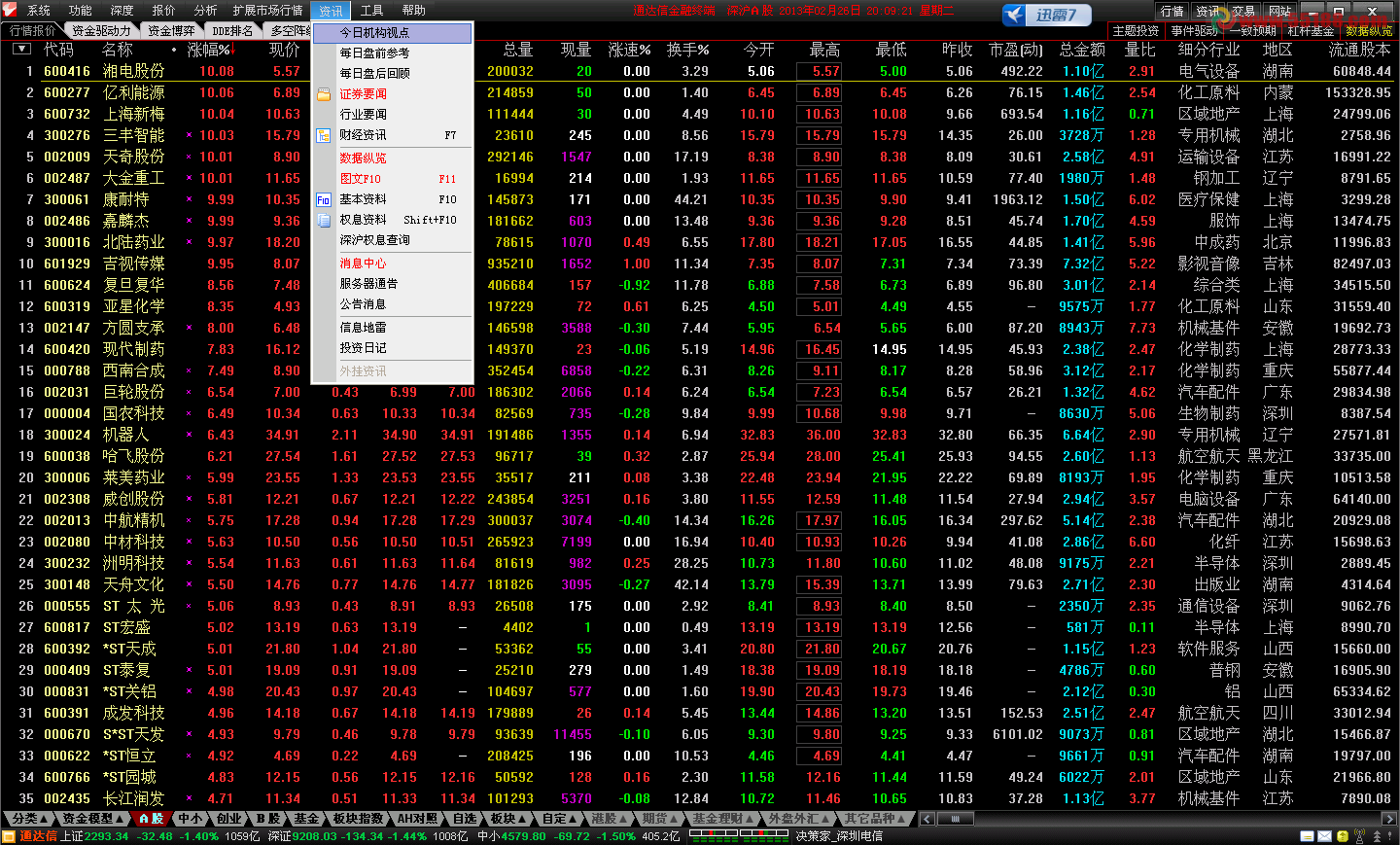
Task: Expand the 期货 tab menu
Action: coord(659,819)
